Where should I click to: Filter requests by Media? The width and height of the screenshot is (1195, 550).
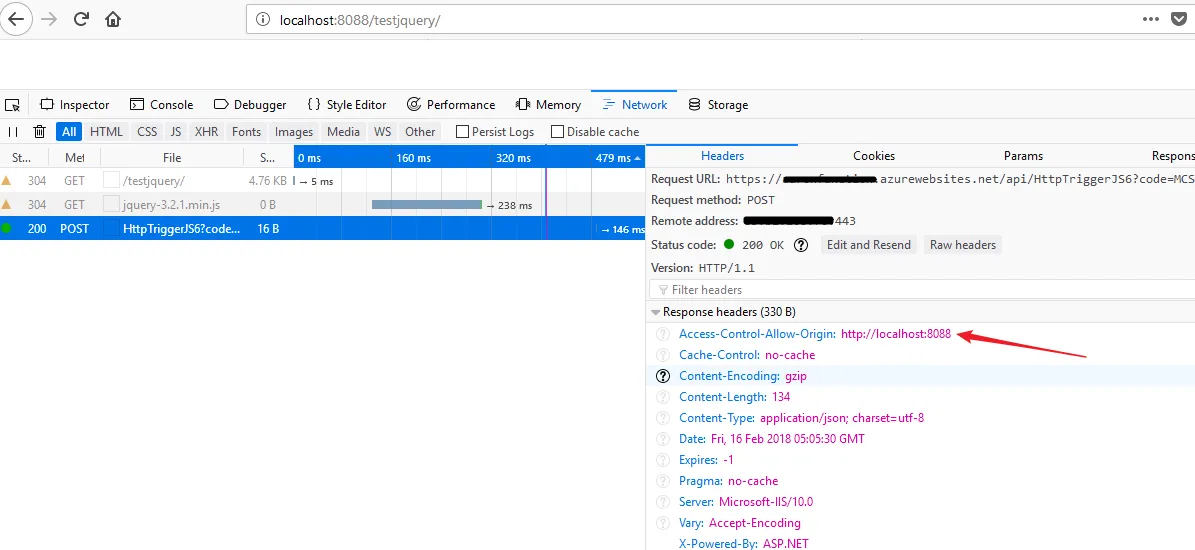tap(343, 132)
